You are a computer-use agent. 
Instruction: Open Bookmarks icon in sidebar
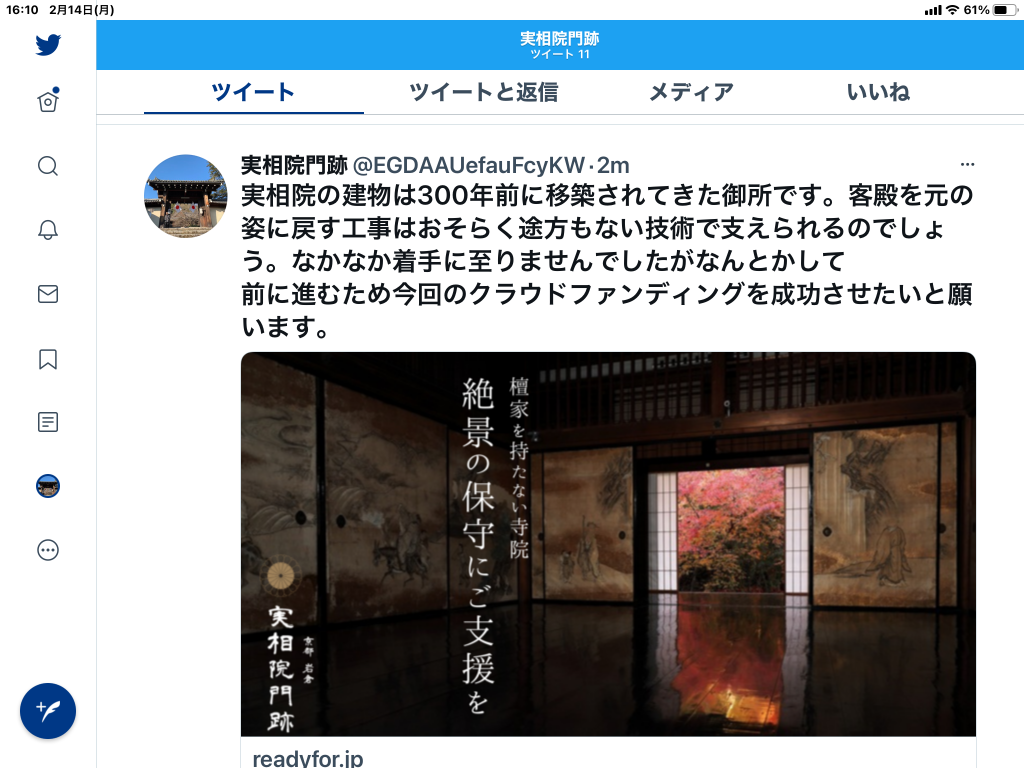(48, 359)
